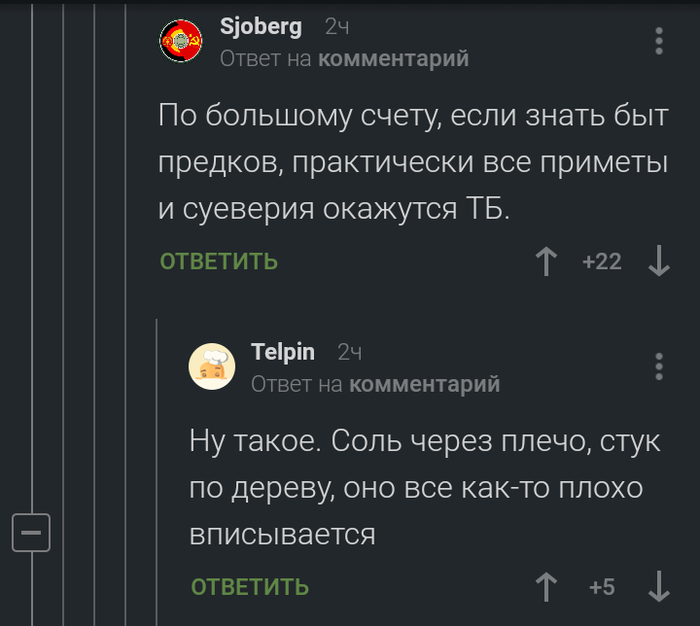700x626 pixels.
Task: Click the 2ч timestamp beside Telpin
Action: pos(349,353)
